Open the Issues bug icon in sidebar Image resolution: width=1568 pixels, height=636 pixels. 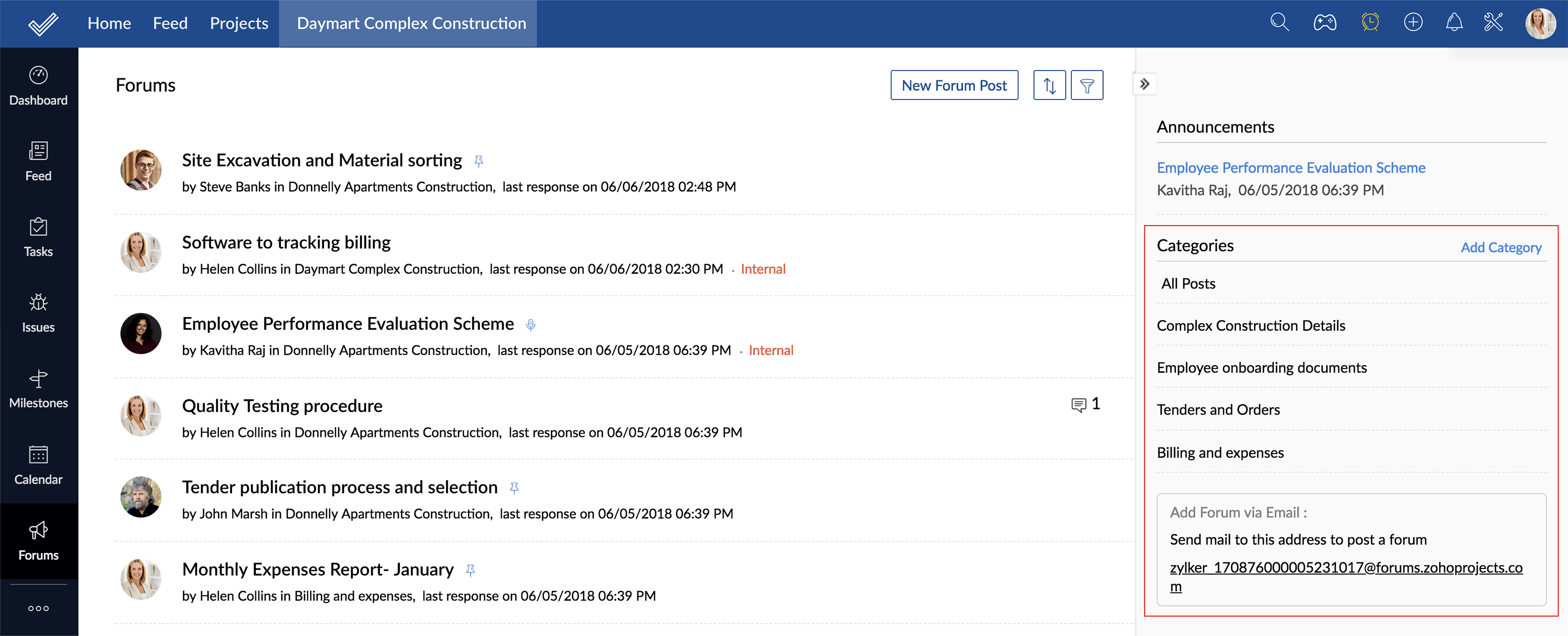(x=39, y=313)
